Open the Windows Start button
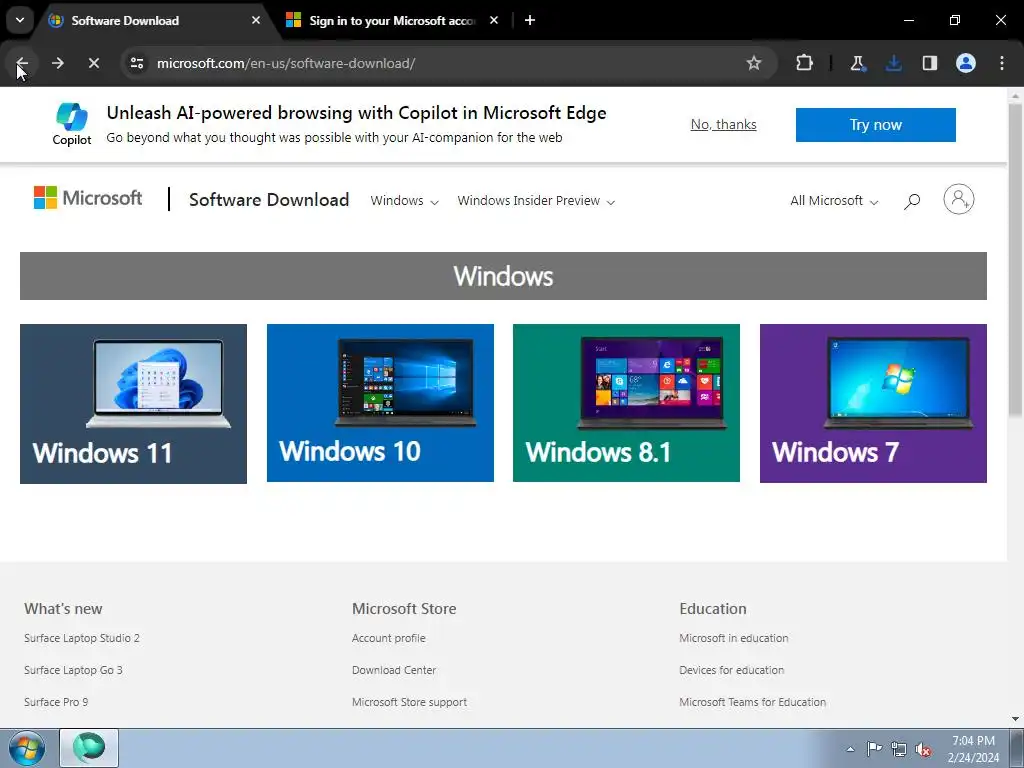The image size is (1024, 768). 27,748
